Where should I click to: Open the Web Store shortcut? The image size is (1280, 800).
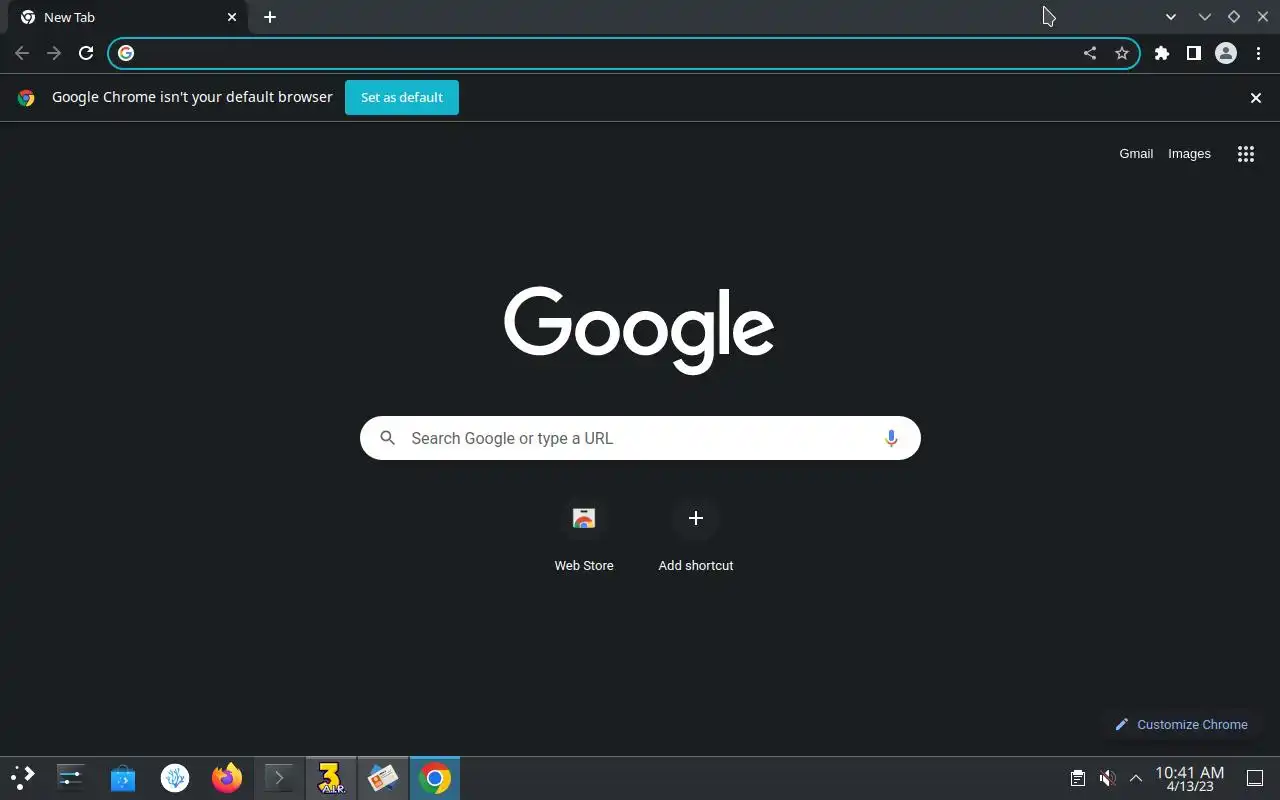click(x=584, y=537)
